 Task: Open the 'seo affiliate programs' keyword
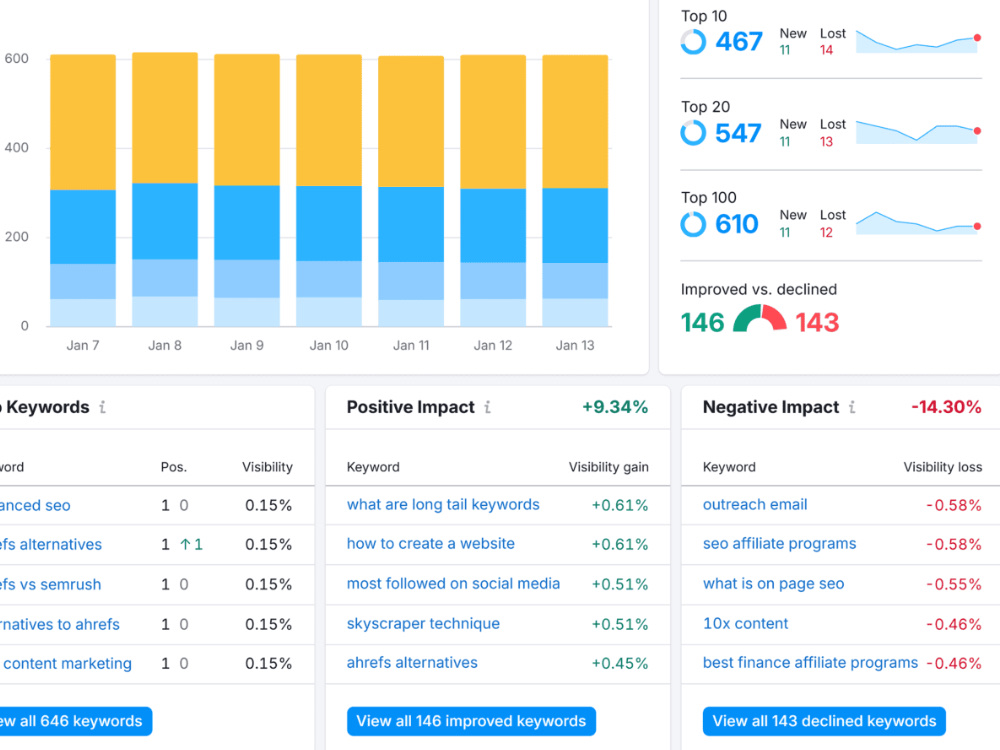pos(779,543)
